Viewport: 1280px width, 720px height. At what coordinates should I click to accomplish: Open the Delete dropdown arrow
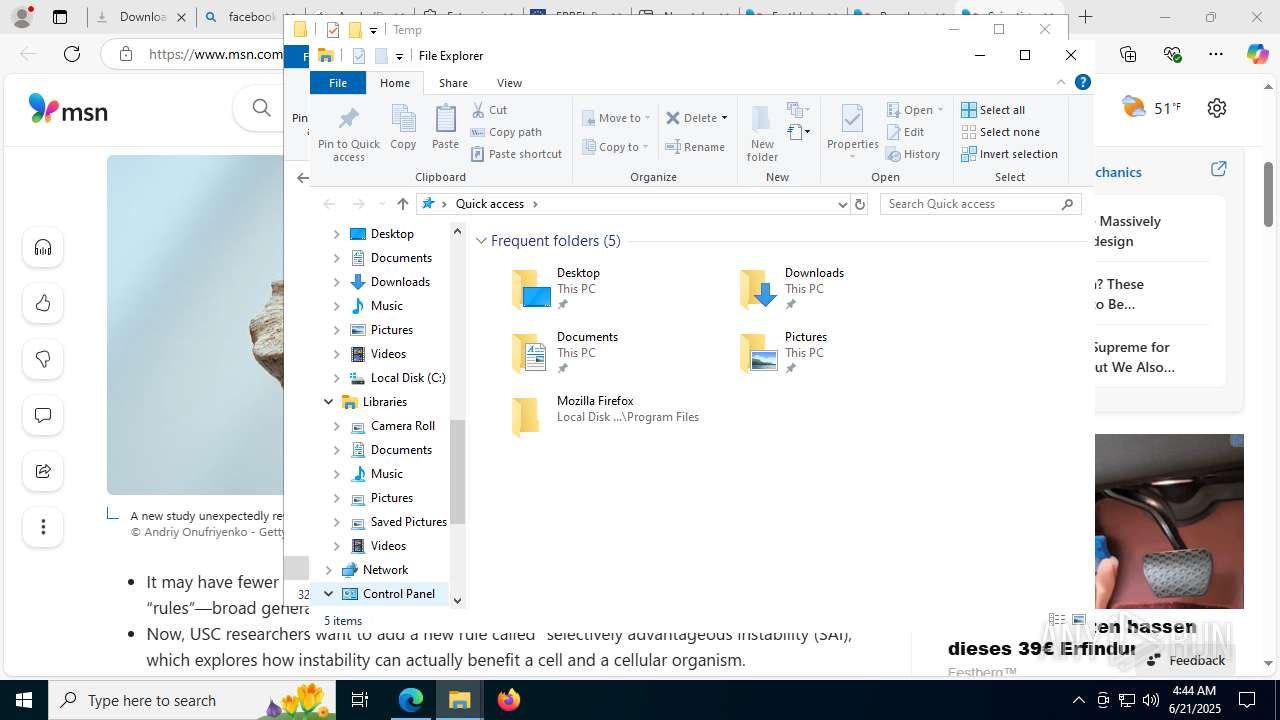724,118
